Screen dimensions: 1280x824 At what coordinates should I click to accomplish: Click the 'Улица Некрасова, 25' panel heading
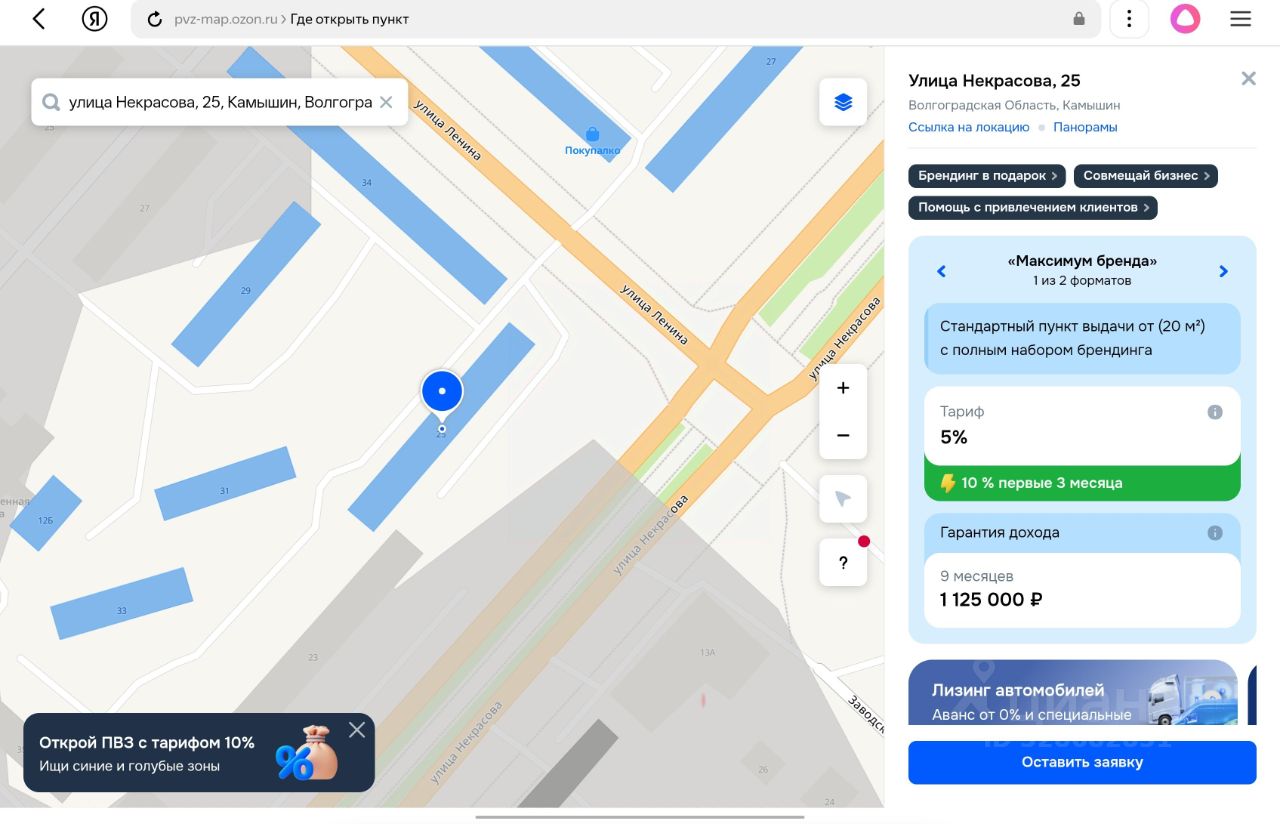pos(994,80)
